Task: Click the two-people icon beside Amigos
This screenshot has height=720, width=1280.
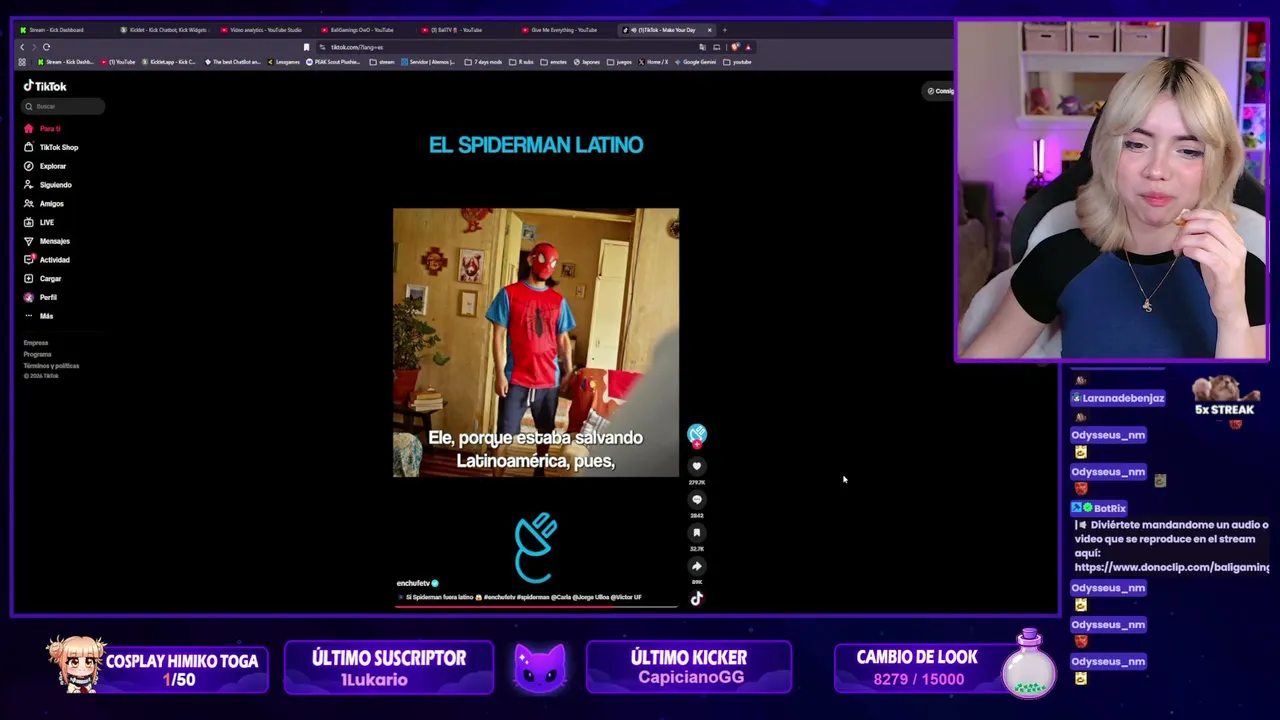Action: pyautogui.click(x=29, y=204)
